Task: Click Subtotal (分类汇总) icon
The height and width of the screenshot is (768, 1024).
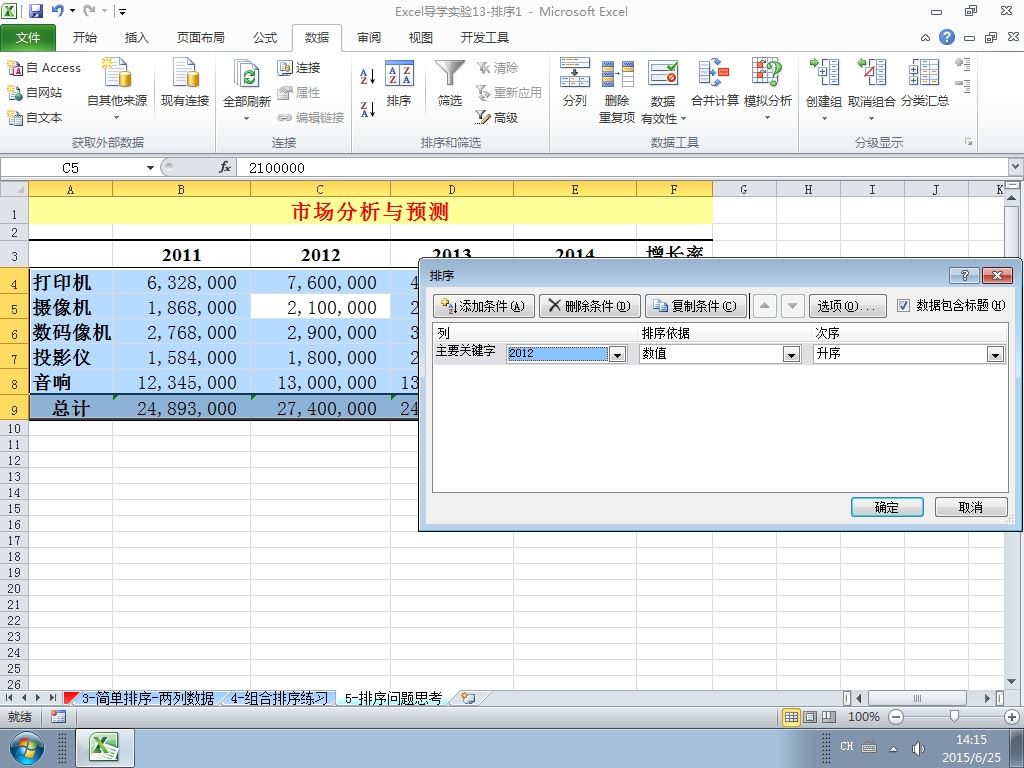Action: 925,82
